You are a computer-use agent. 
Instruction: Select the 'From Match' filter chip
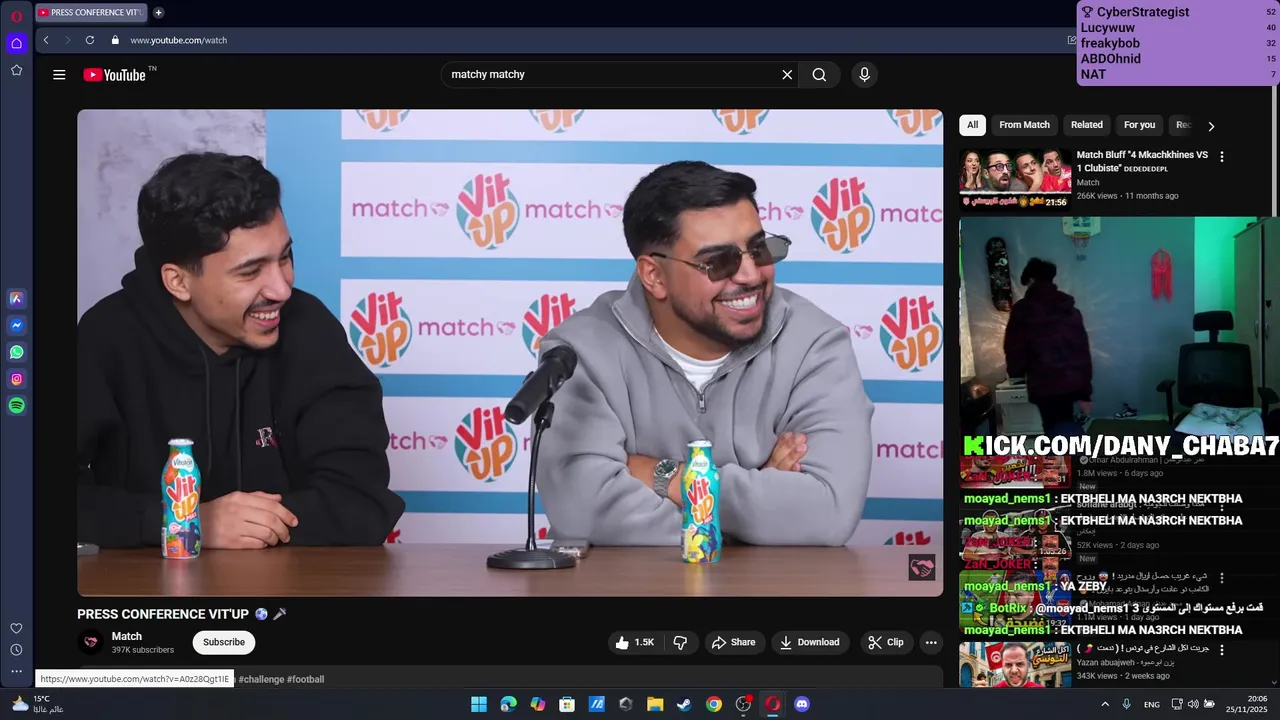pyautogui.click(x=1024, y=125)
